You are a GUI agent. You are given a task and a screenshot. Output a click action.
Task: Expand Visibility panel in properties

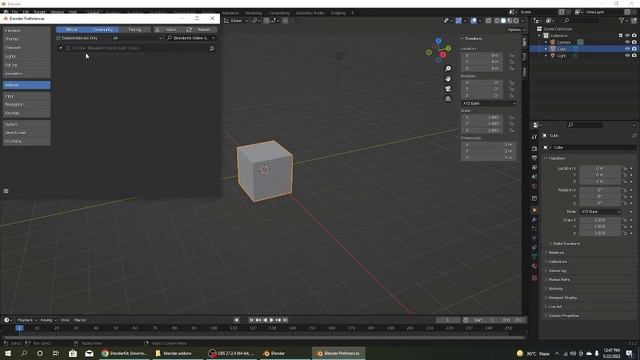point(556,289)
